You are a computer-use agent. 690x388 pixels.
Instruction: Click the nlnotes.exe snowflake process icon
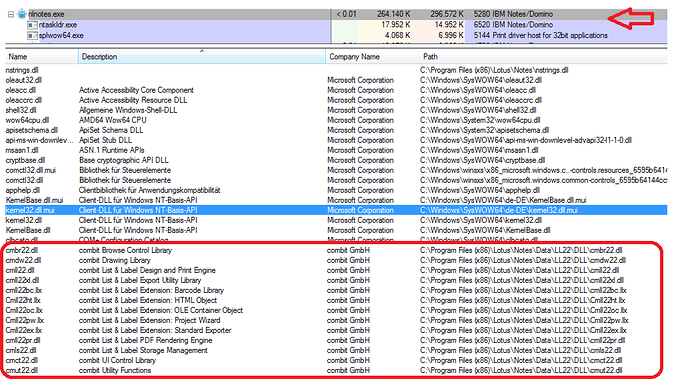point(22,14)
